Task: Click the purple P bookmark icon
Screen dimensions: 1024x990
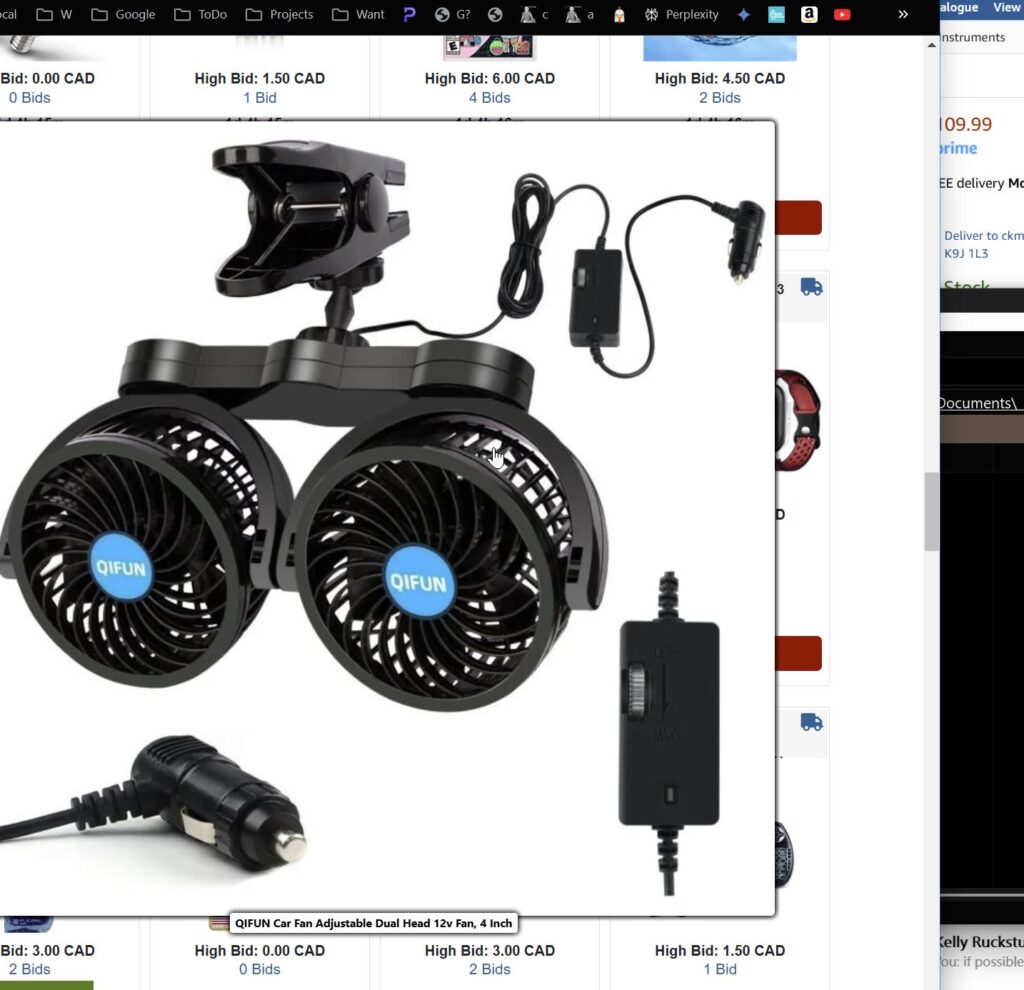Action: pos(409,15)
